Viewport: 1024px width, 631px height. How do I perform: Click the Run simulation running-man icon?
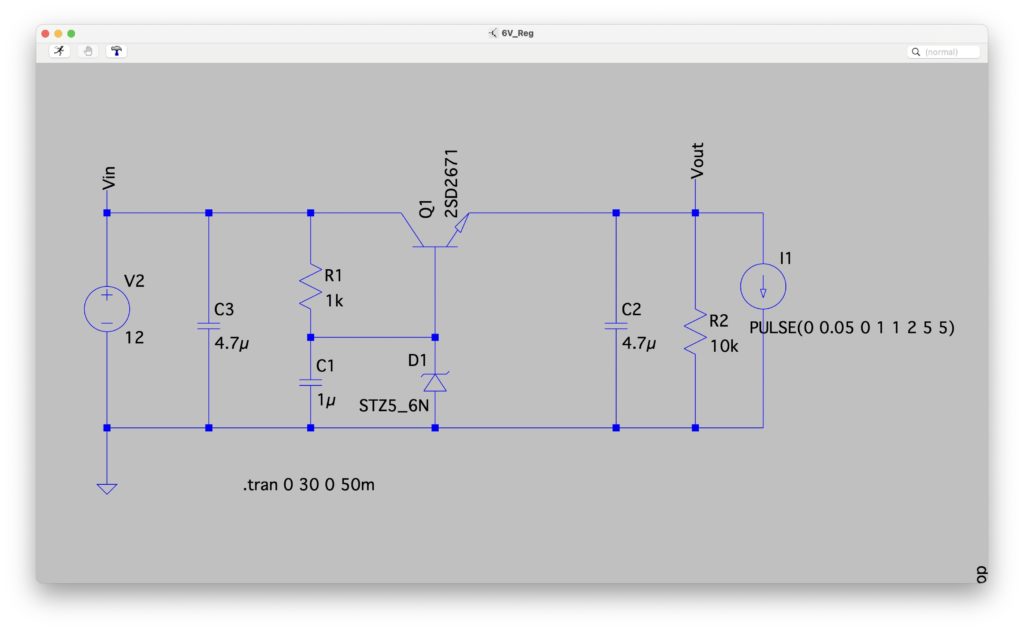[59, 51]
